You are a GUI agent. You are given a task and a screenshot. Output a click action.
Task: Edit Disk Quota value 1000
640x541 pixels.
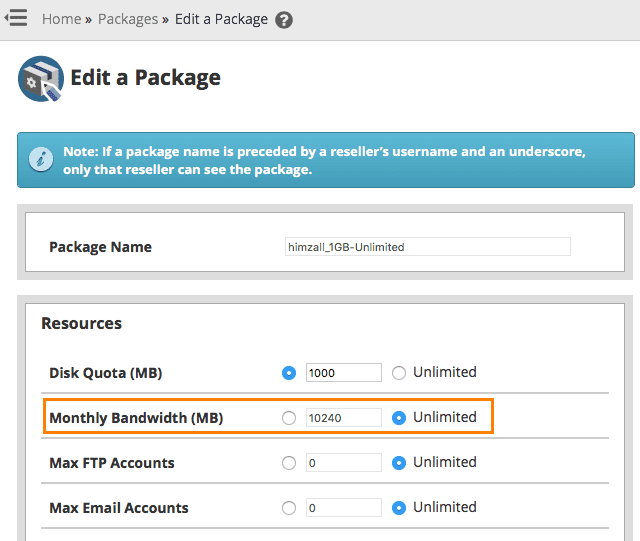(x=344, y=372)
